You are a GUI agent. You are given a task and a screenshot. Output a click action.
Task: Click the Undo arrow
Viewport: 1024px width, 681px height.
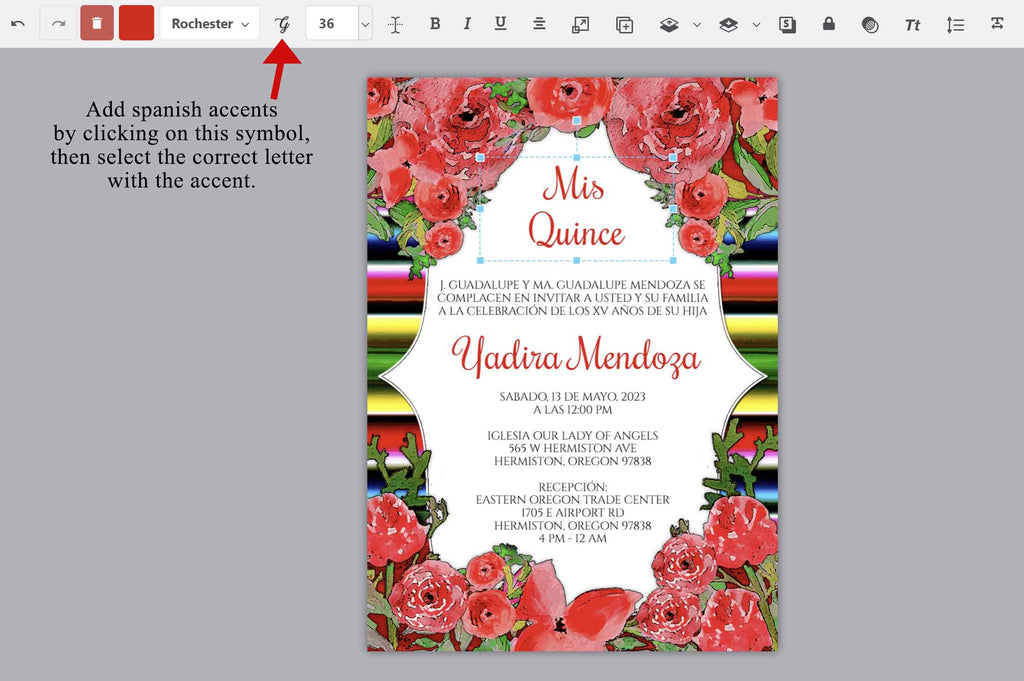point(18,22)
